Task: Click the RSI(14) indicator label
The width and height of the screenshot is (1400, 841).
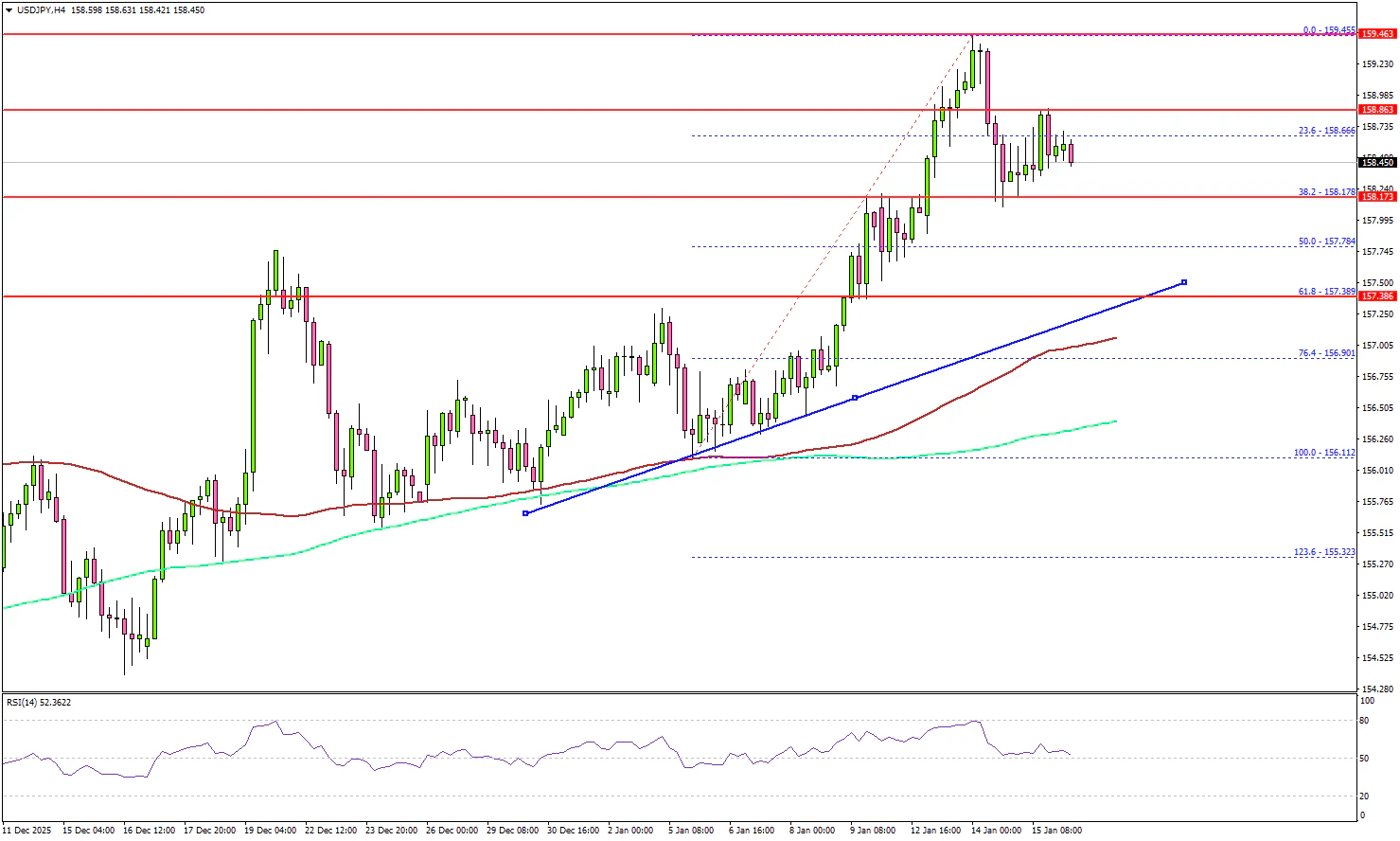Action: point(38,703)
